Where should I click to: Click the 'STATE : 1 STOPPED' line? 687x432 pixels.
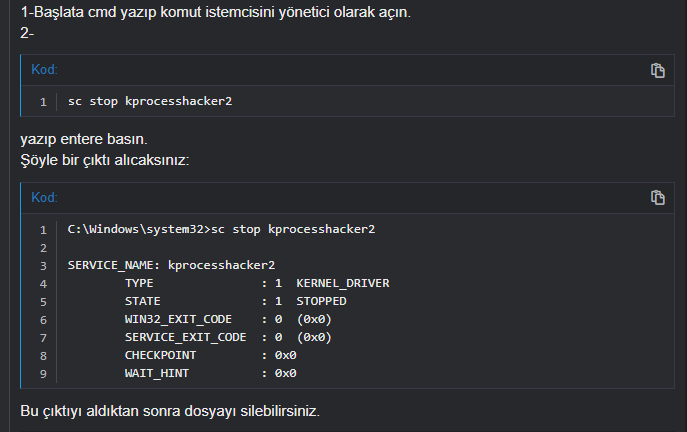click(x=236, y=301)
